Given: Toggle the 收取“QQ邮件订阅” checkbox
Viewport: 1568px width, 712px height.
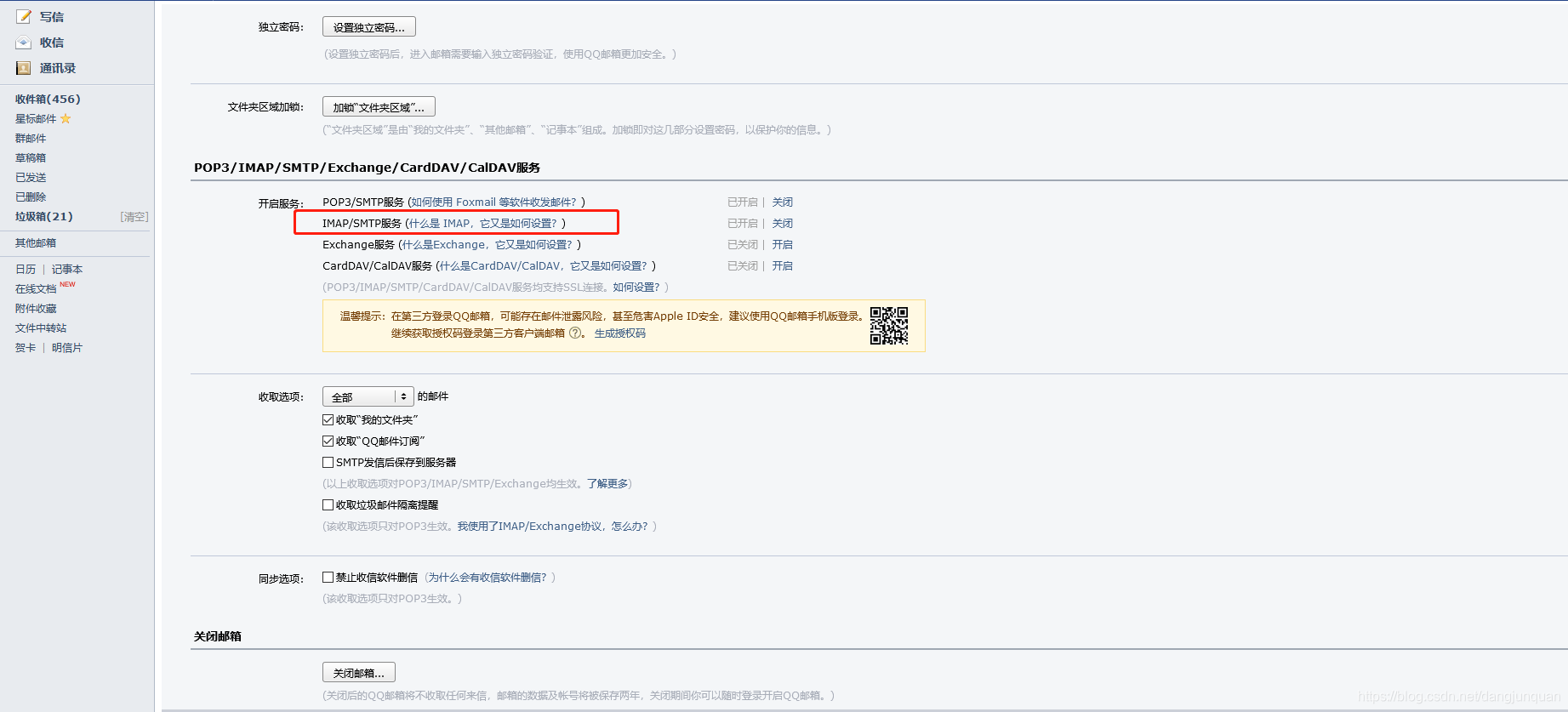Looking at the screenshot, I should pyautogui.click(x=328, y=441).
